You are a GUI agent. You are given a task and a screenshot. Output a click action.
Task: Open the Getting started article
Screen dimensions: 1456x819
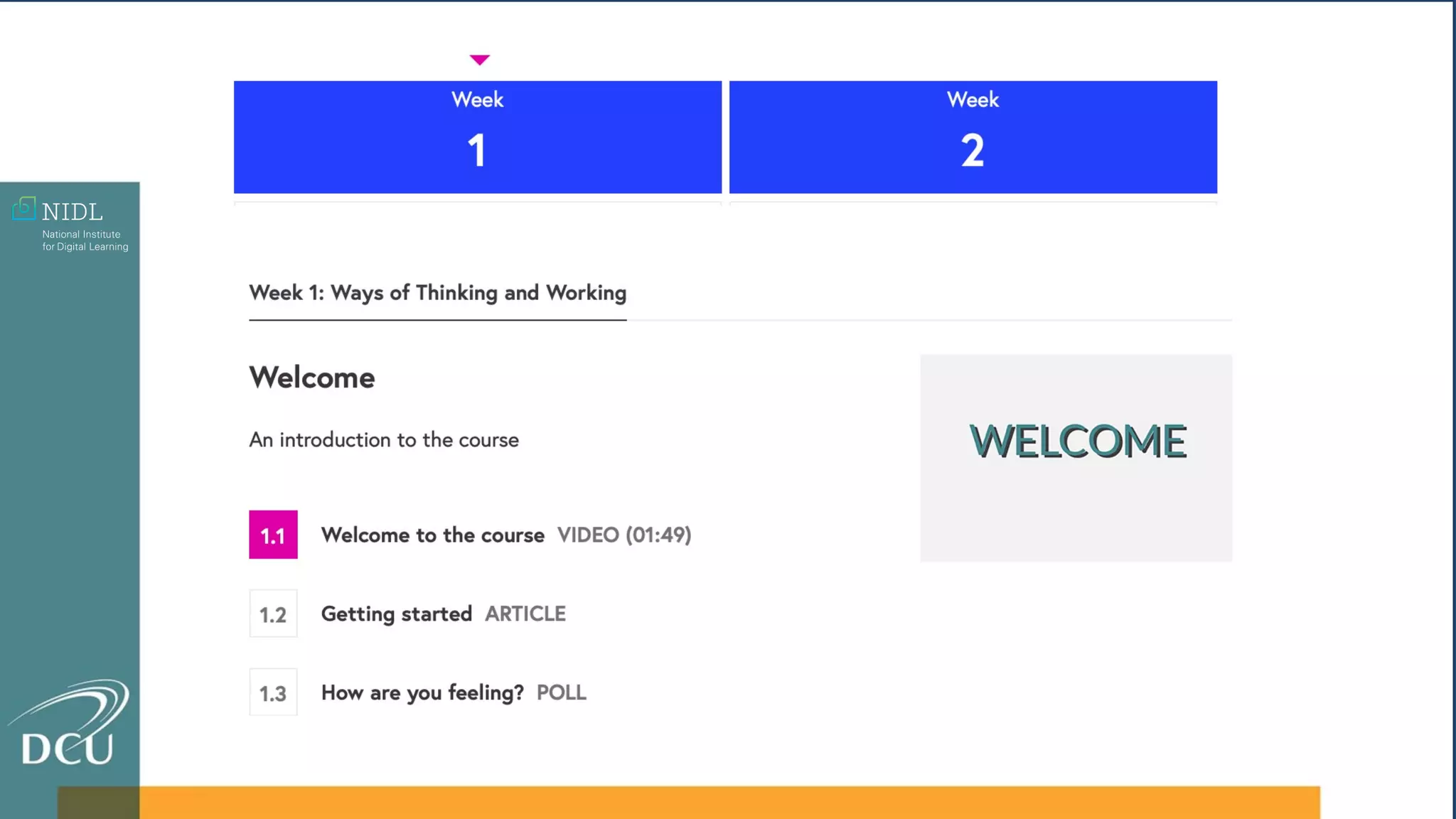click(396, 614)
